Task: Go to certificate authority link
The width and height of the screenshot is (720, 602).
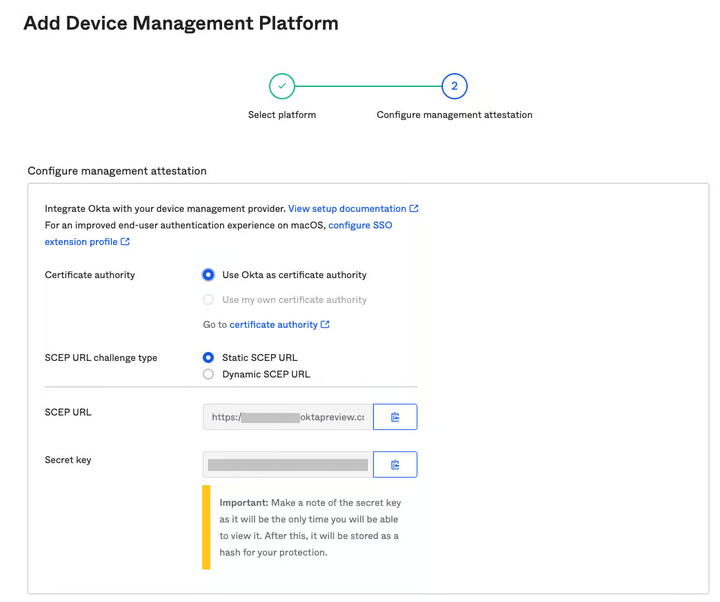Action: pos(279,325)
